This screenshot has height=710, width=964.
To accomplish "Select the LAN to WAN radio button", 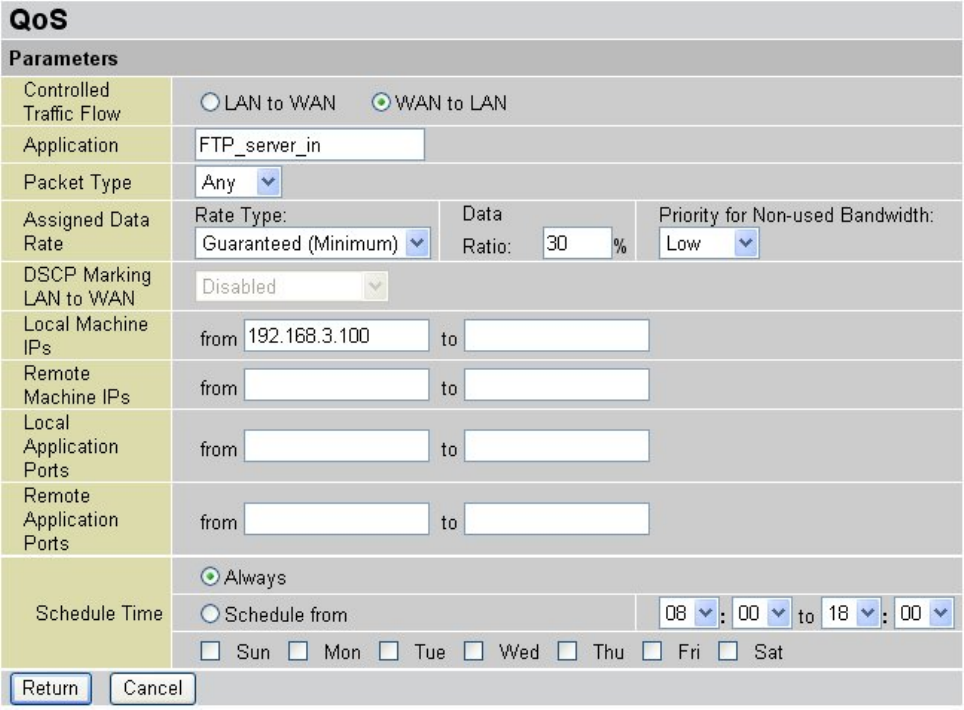I will [x=210, y=102].
